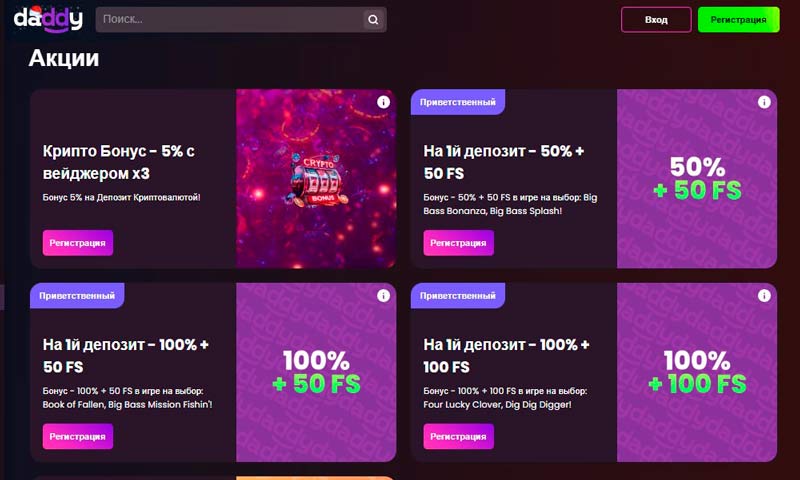Image resolution: width=800 pixels, height=480 pixels.
Task: Open info icon on 50% + 50 FS card
Action: pyautogui.click(x=764, y=102)
